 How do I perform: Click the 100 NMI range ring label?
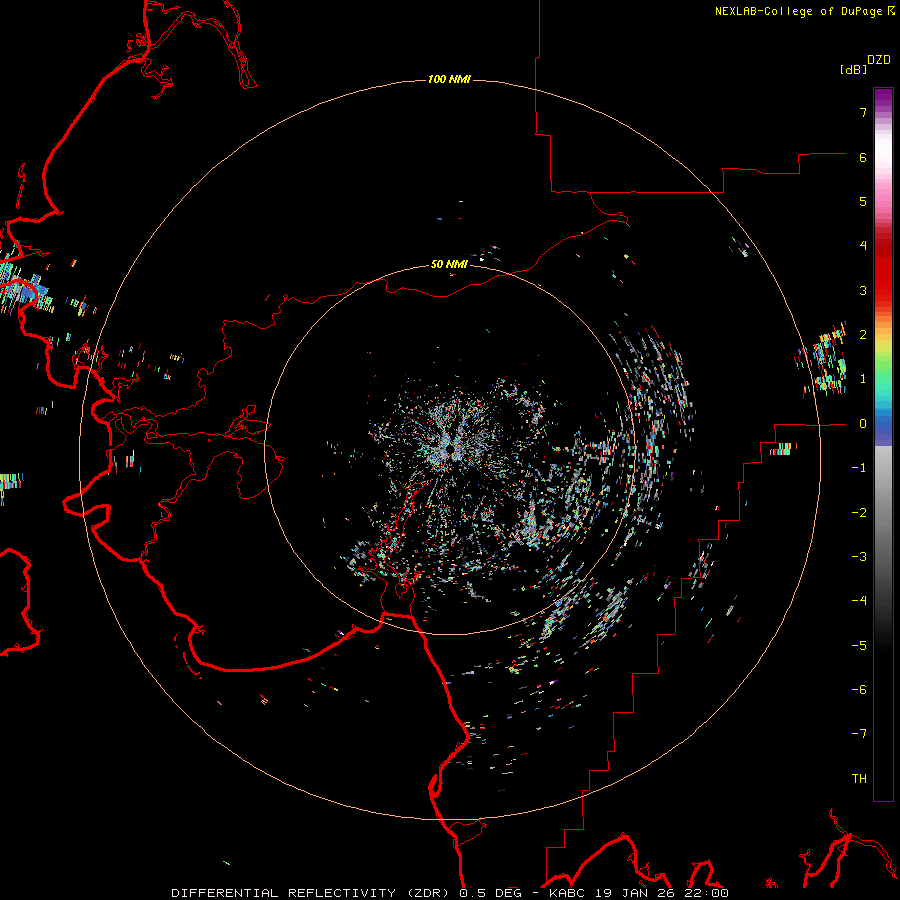[x=449, y=79]
